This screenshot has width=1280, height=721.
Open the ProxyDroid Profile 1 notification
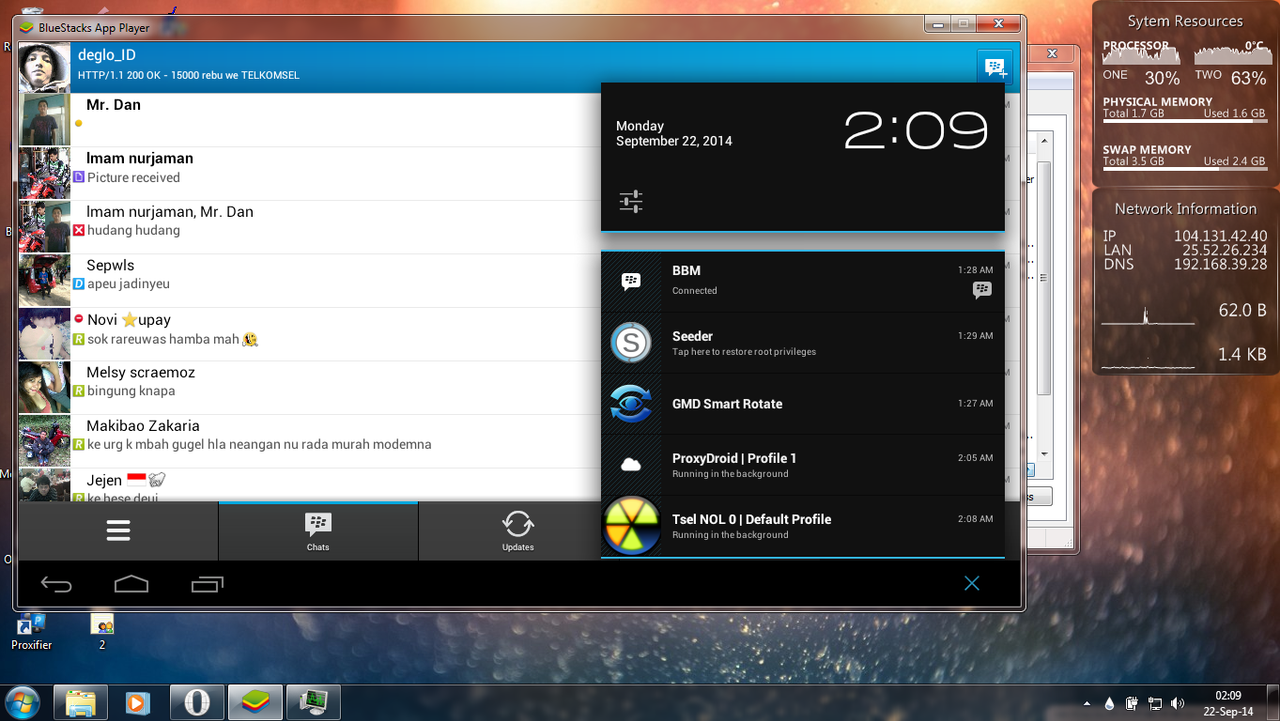[803, 465]
